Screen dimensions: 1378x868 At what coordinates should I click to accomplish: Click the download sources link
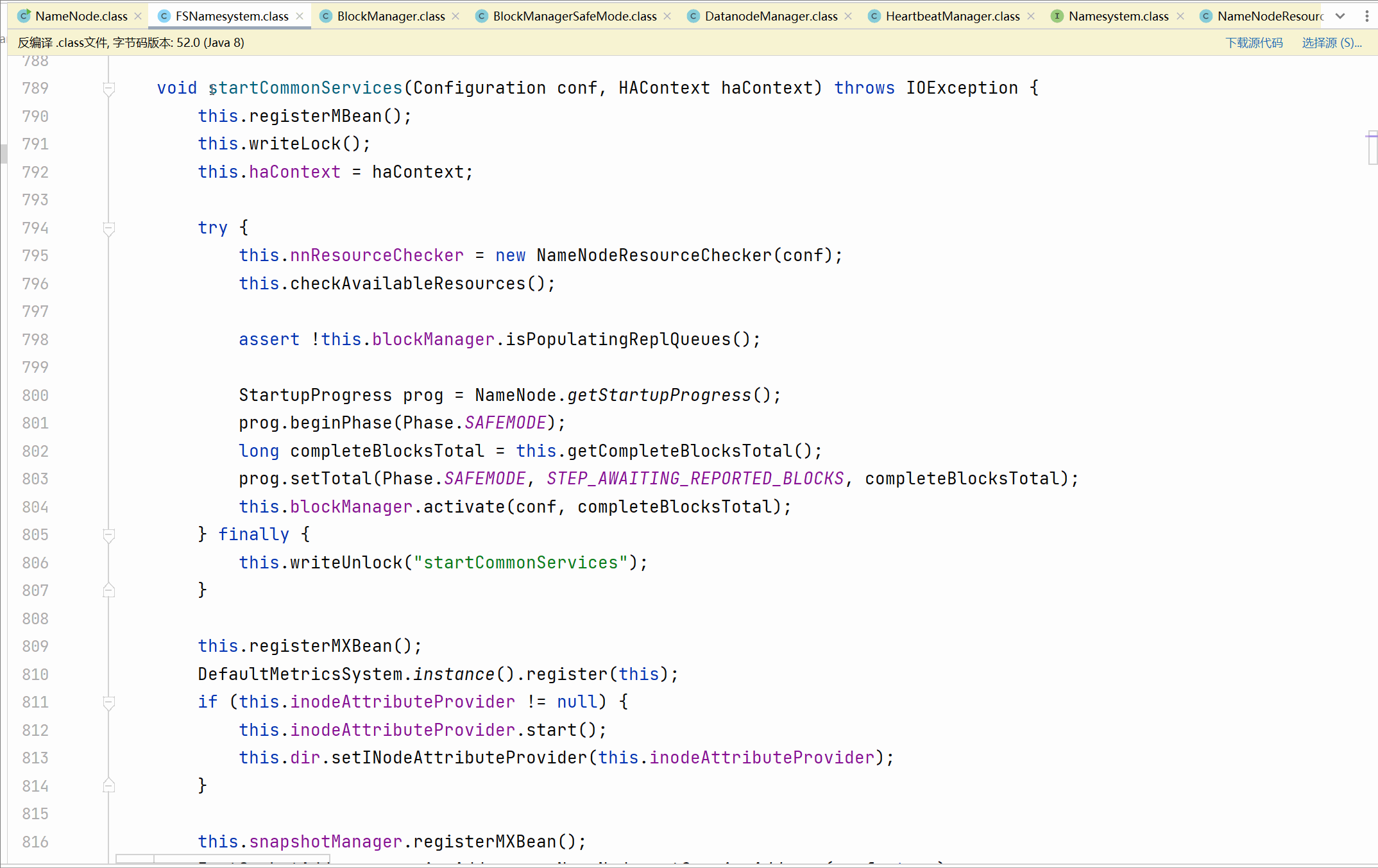pyautogui.click(x=1254, y=43)
